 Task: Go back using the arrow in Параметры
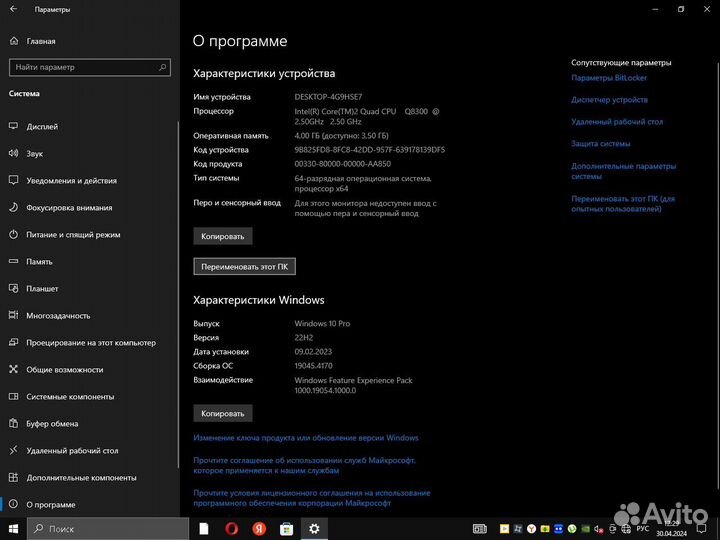click(x=13, y=9)
